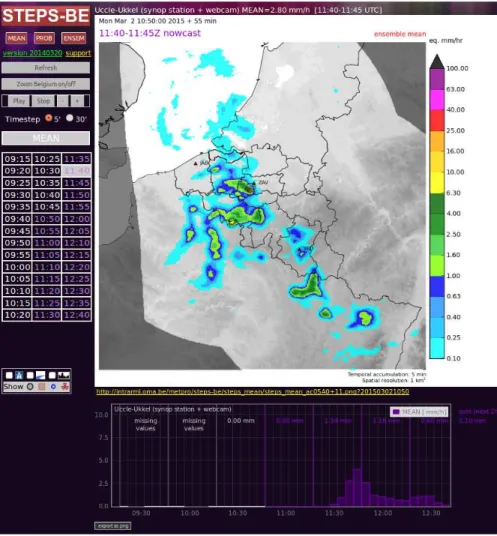This screenshot has height=536, width=497.
Task: Switch to the PROB product tab
Action: [44, 38]
